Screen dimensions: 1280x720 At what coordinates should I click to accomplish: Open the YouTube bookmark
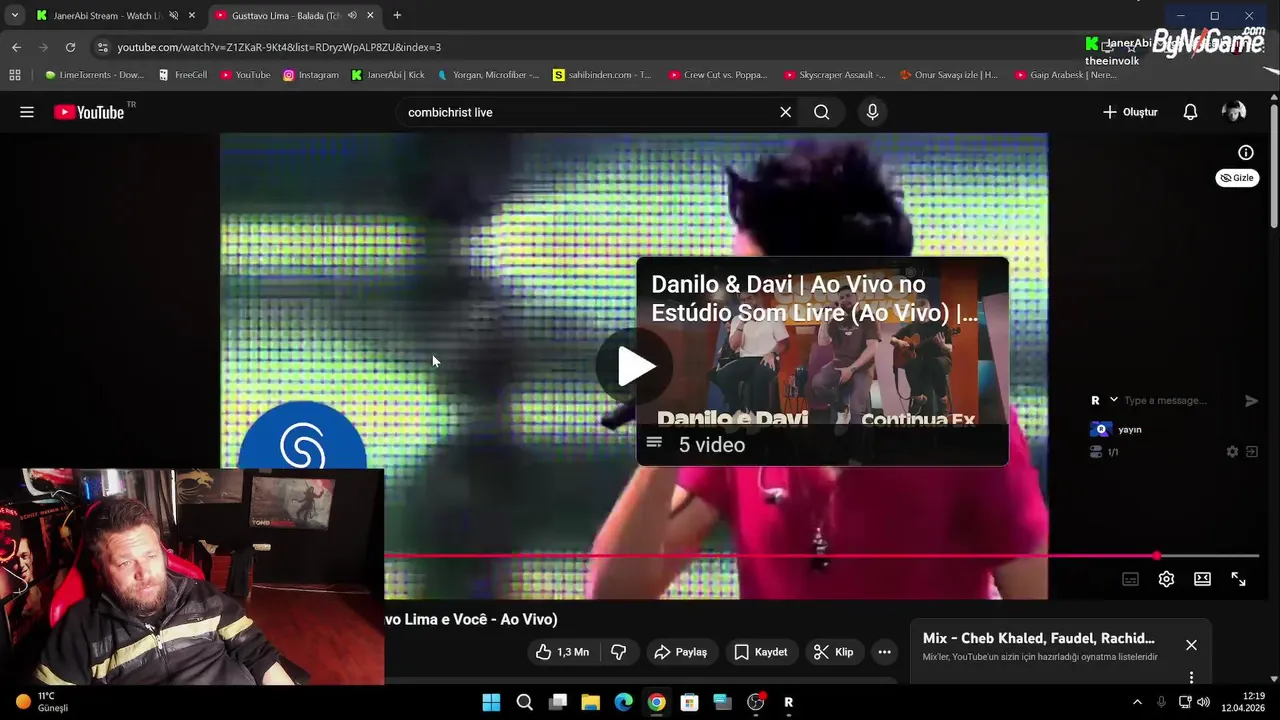point(245,75)
